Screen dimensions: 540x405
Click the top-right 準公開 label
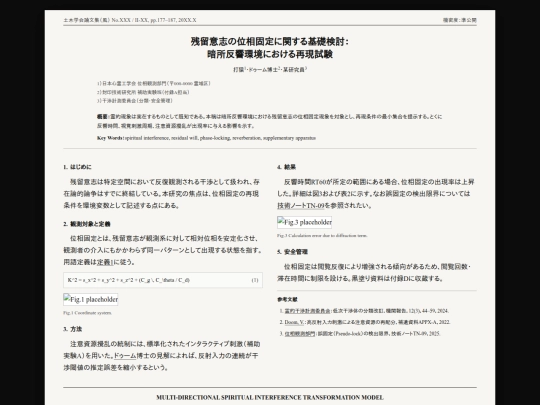pos(460,20)
